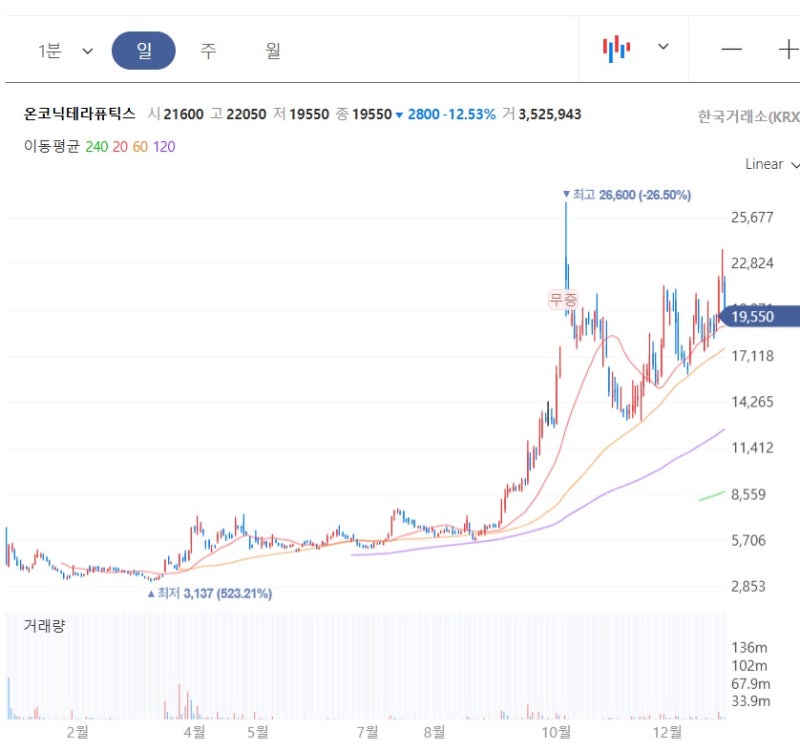Click the 무증 event marker on chart
Screen dimensions: 800x751
(563, 299)
